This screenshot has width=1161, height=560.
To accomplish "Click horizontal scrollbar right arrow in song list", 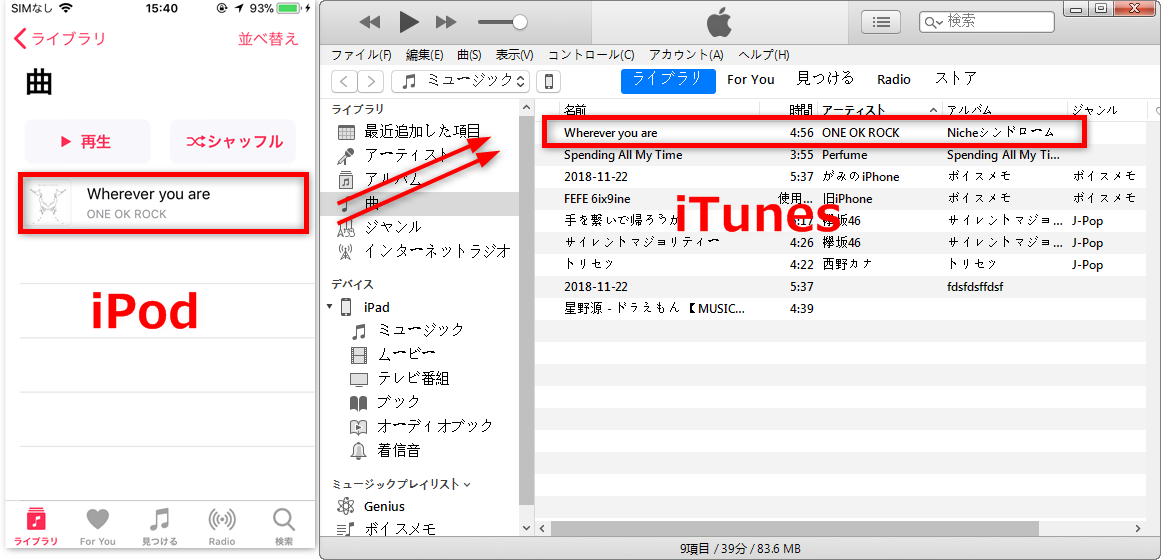I will (1138, 528).
